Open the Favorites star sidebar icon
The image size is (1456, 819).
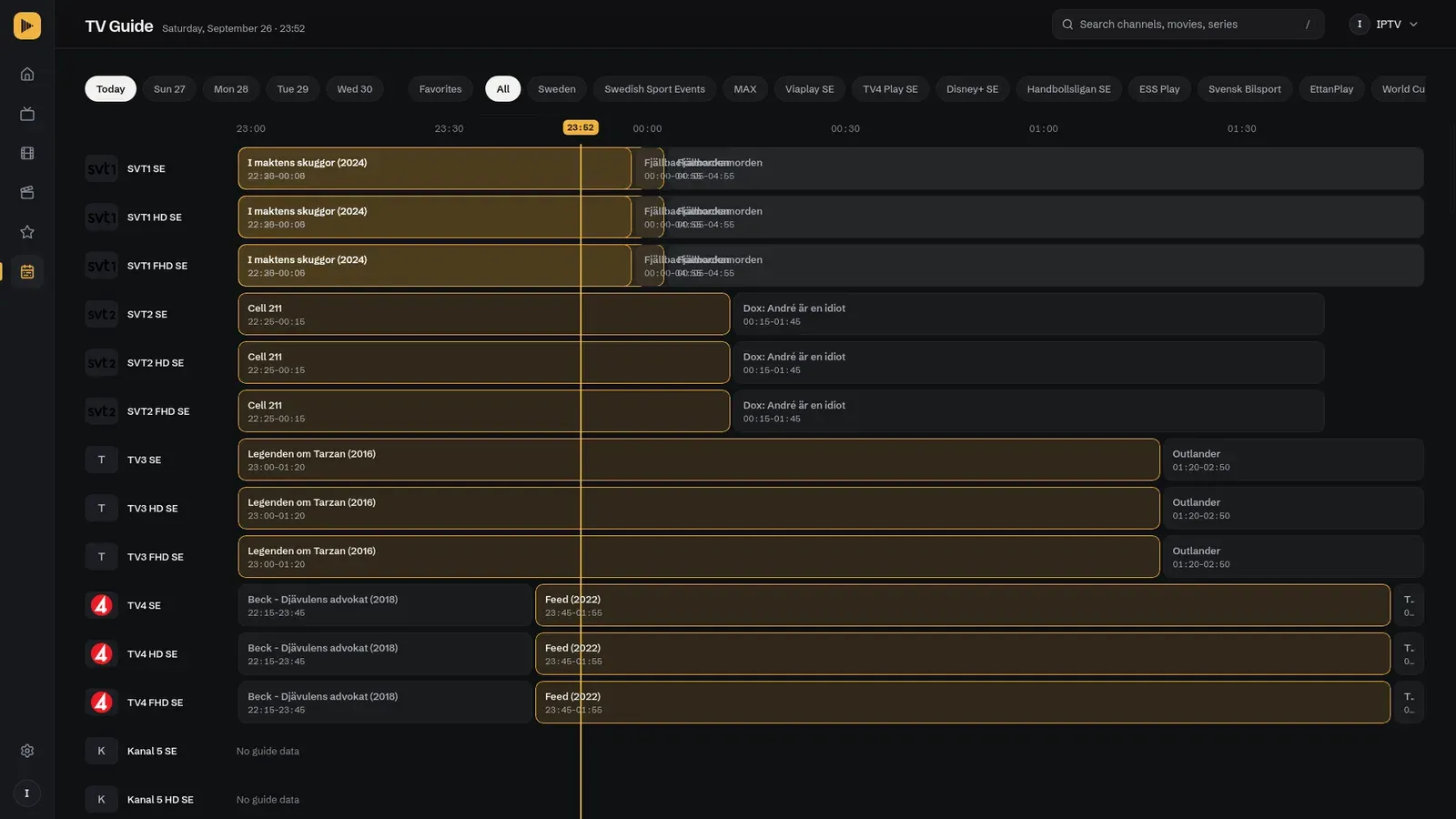[27, 232]
